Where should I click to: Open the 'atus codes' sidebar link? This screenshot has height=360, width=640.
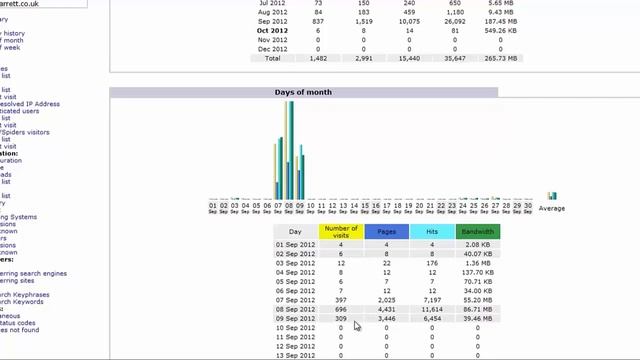click(x=18, y=323)
